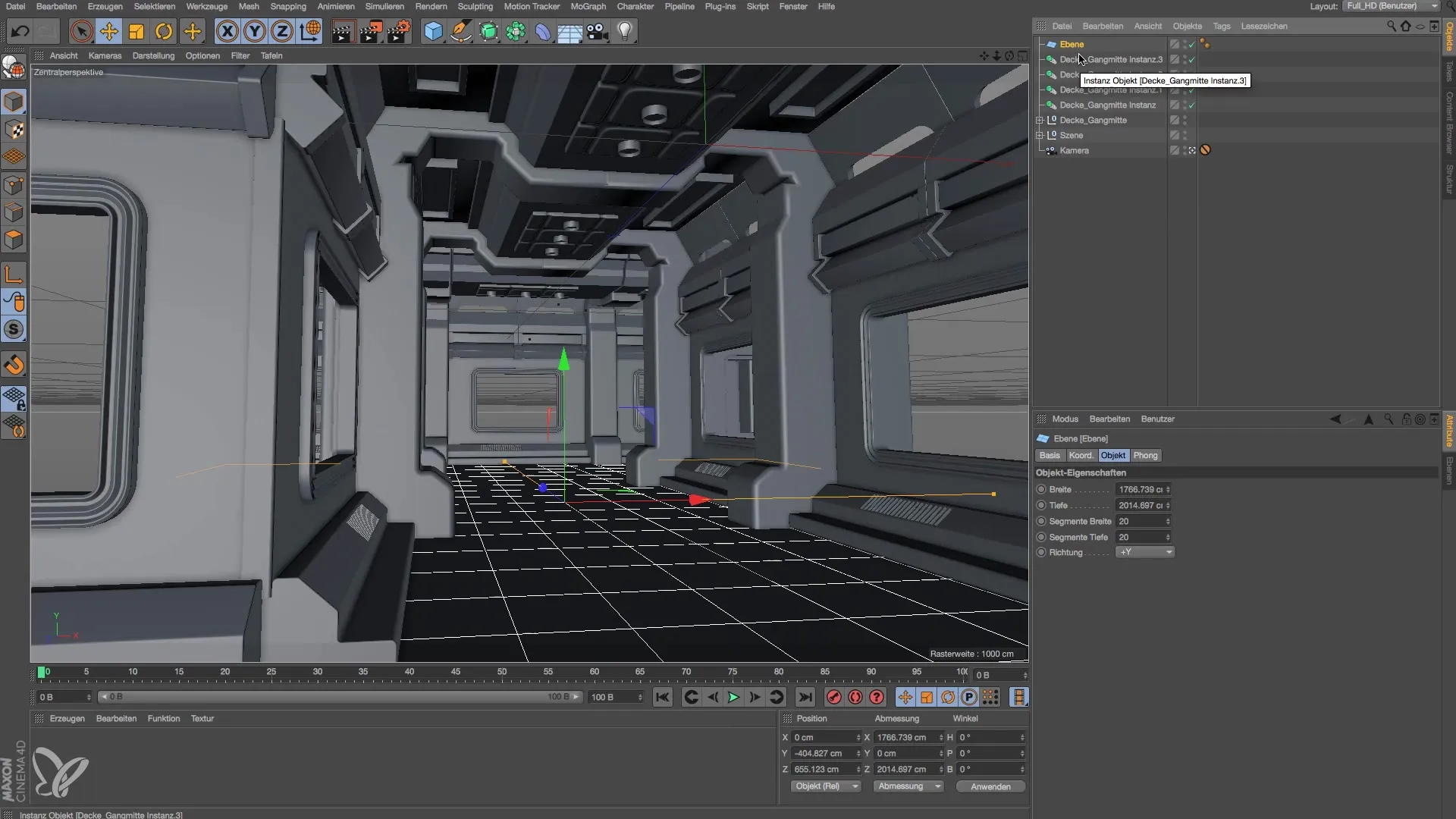Toggle parameter keyframe P icon
The width and height of the screenshot is (1456, 819).
tap(969, 697)
